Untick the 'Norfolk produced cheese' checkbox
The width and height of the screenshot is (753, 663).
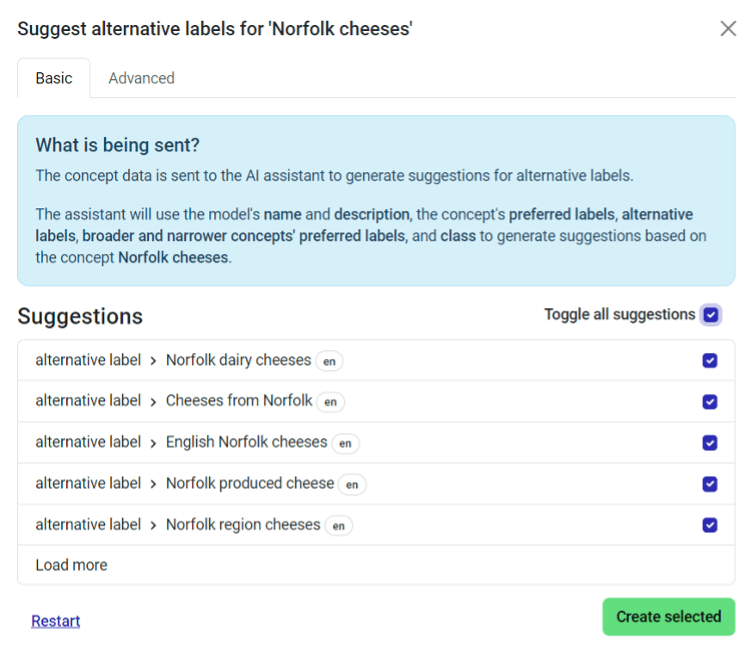point(710,484)
